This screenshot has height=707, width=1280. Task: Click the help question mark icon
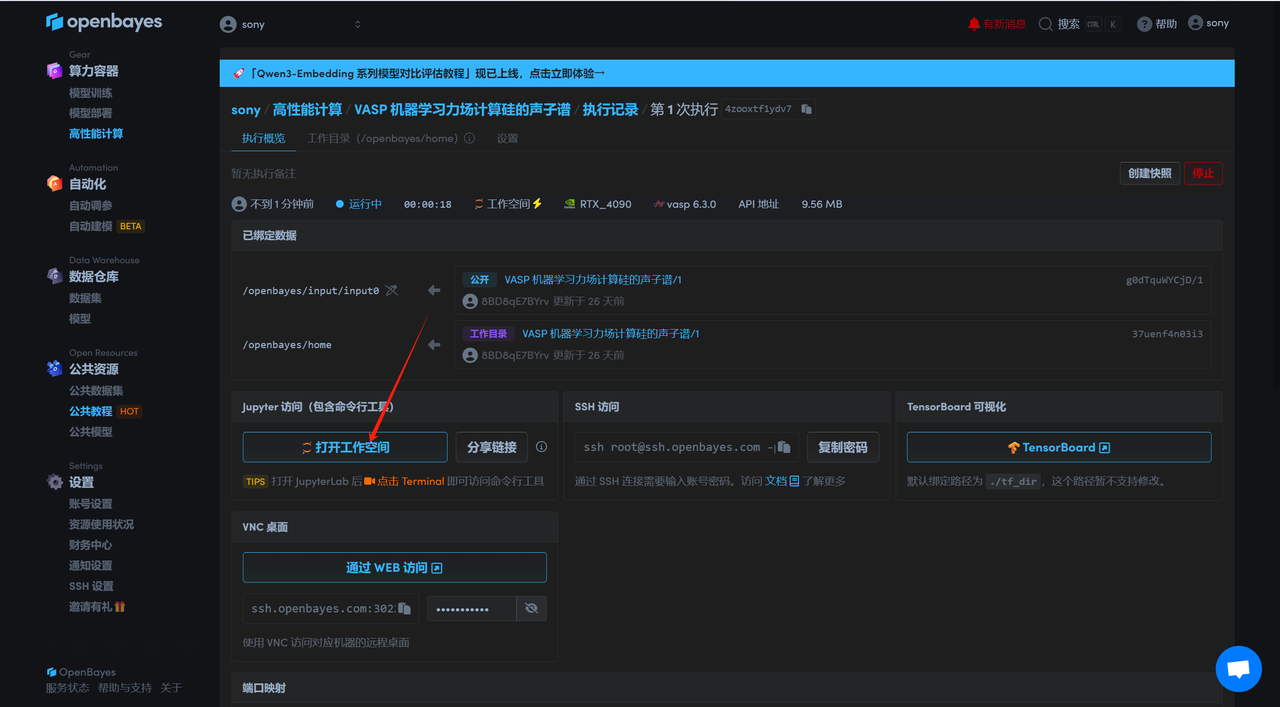[x=1144, y=24]
